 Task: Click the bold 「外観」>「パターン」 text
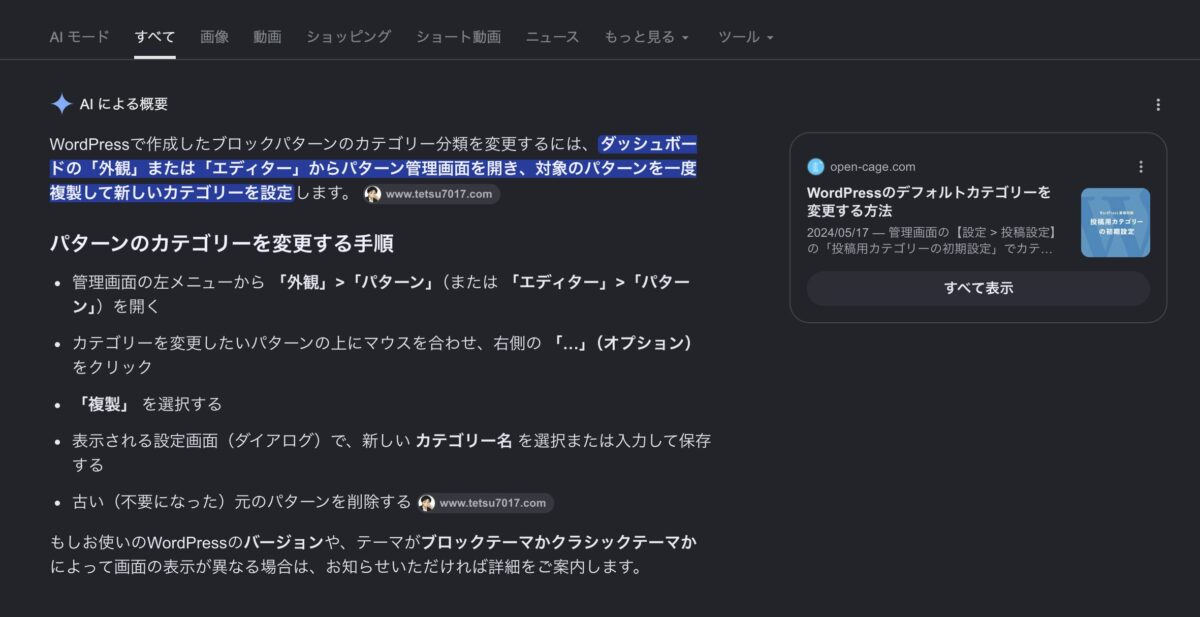pos(355,282)
